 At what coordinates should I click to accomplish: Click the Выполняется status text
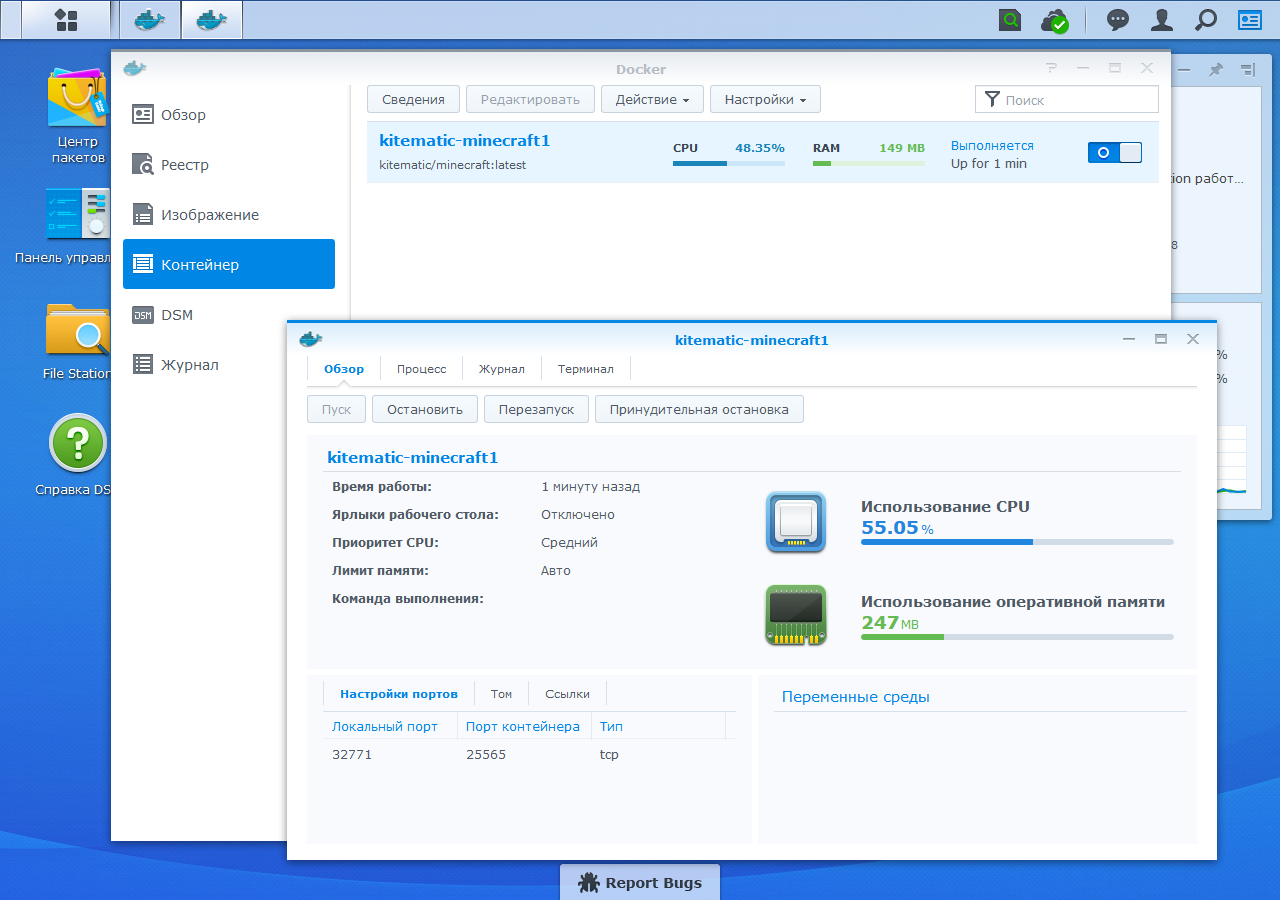992,146
